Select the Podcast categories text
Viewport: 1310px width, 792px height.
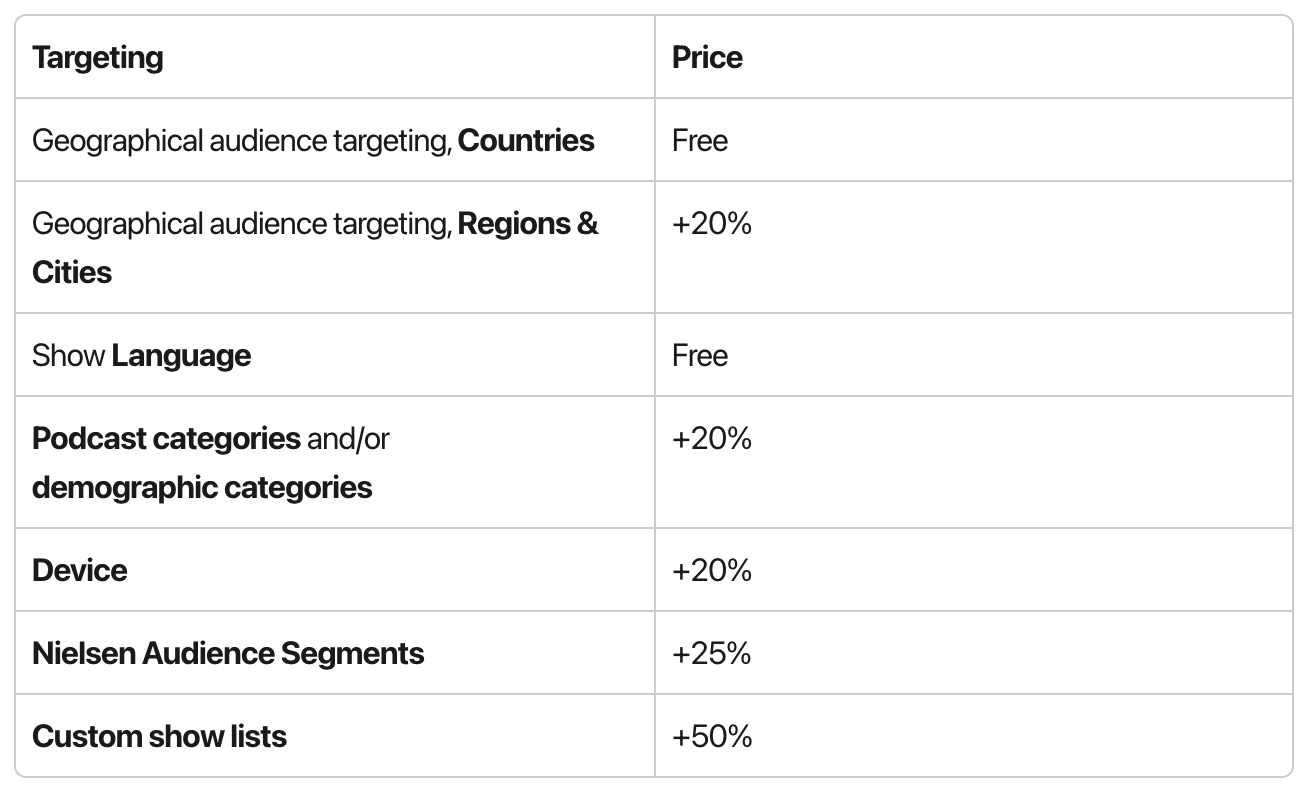click(166, 438)
